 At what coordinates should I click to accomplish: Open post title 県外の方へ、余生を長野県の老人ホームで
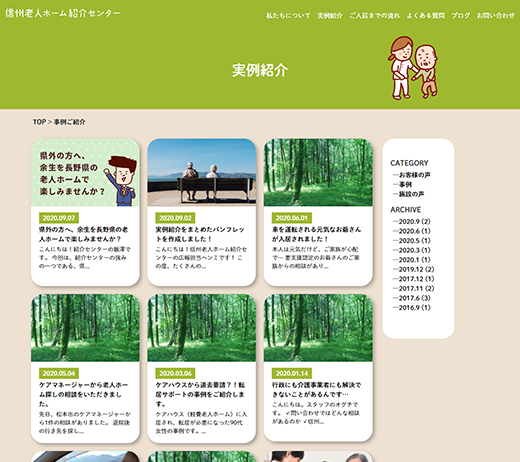click(84, 234)
